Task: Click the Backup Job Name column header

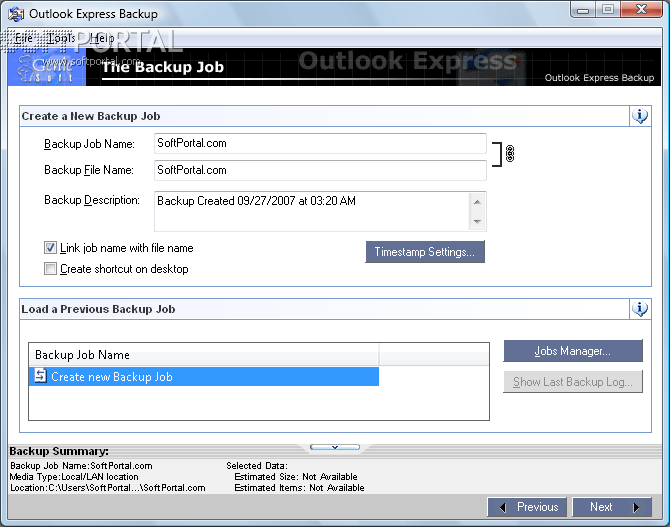Action: point(203,355)
